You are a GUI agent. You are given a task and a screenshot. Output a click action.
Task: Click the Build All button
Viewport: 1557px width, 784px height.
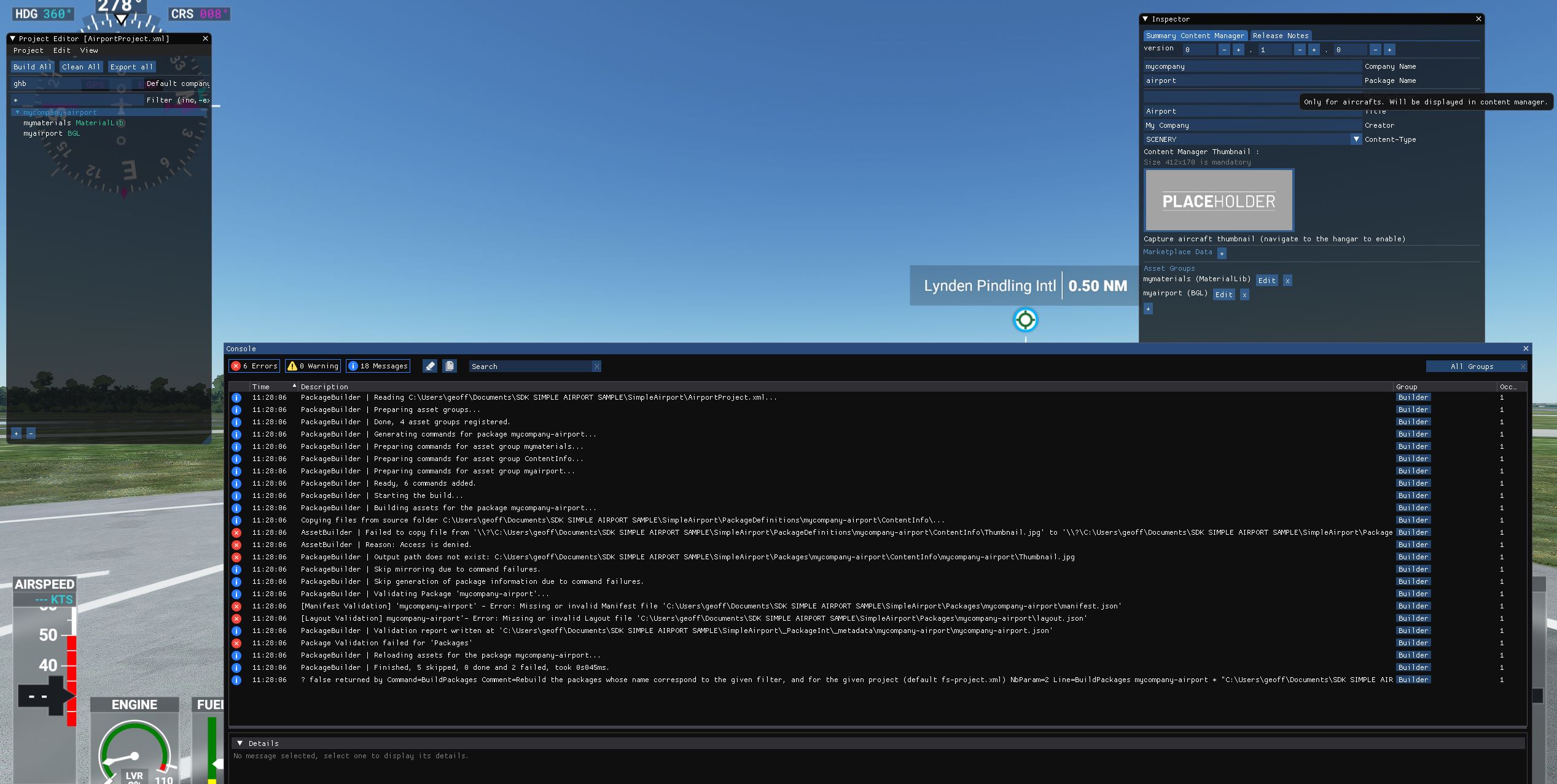point(33,67)
